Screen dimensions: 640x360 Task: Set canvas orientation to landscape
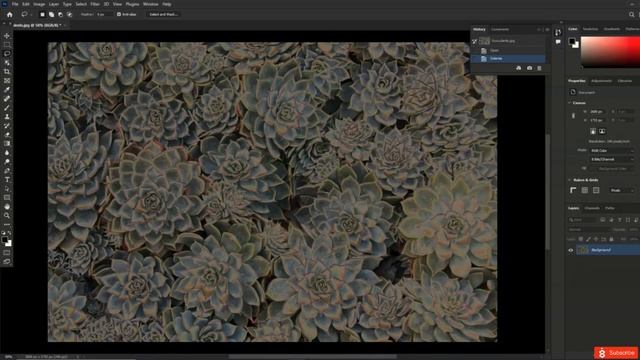click(602, 131)
